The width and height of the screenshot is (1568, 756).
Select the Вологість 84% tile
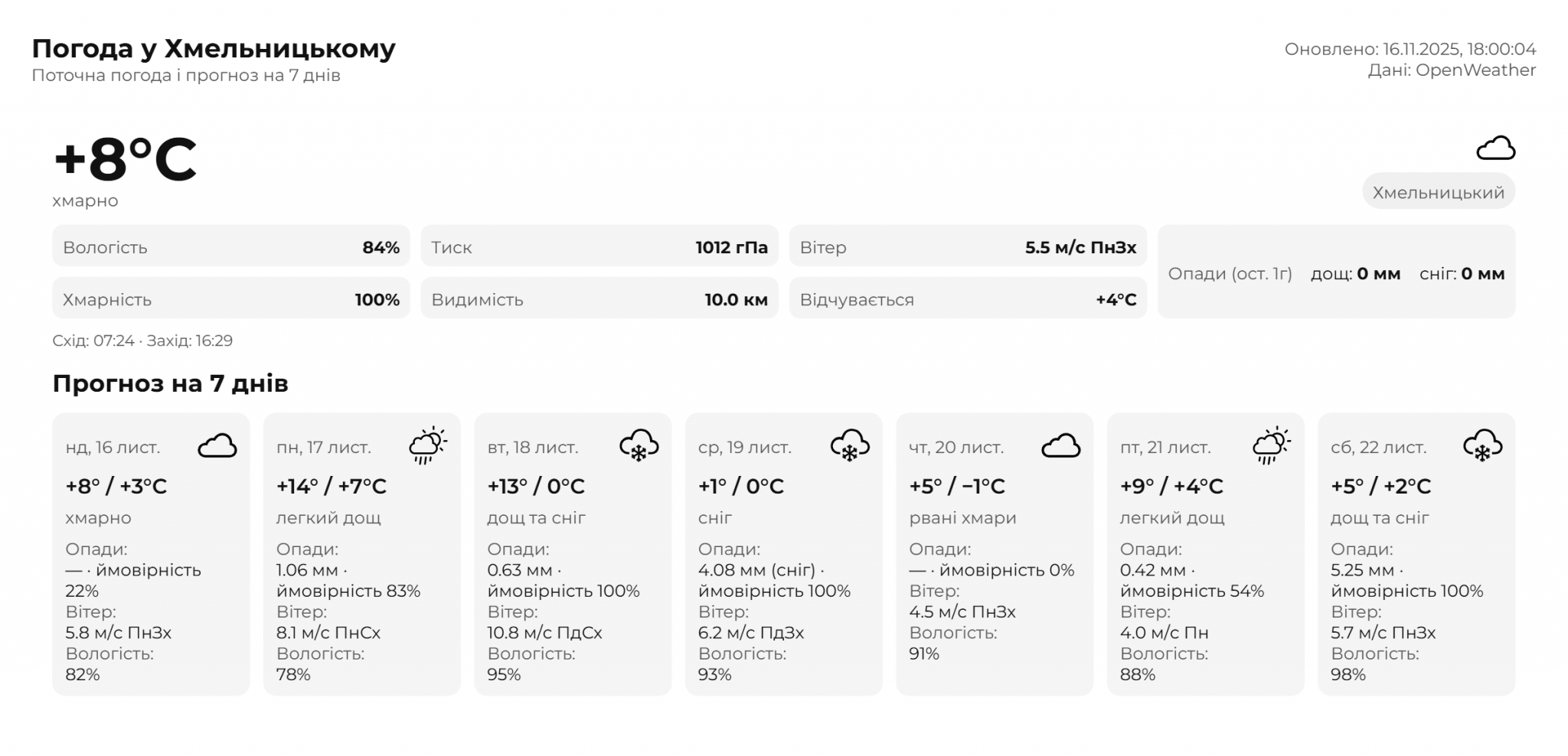[x=230, y=247]
